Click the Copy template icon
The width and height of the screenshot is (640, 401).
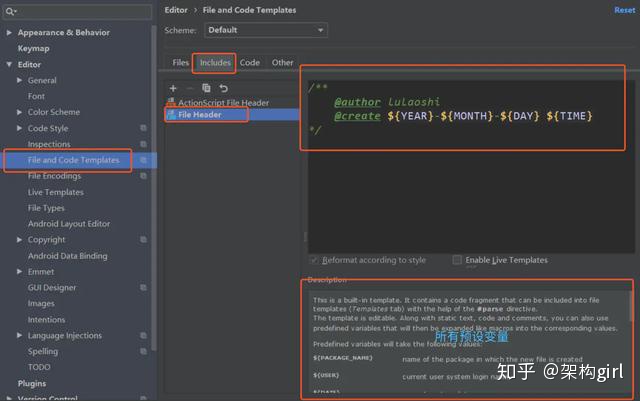tap(206, 88)
